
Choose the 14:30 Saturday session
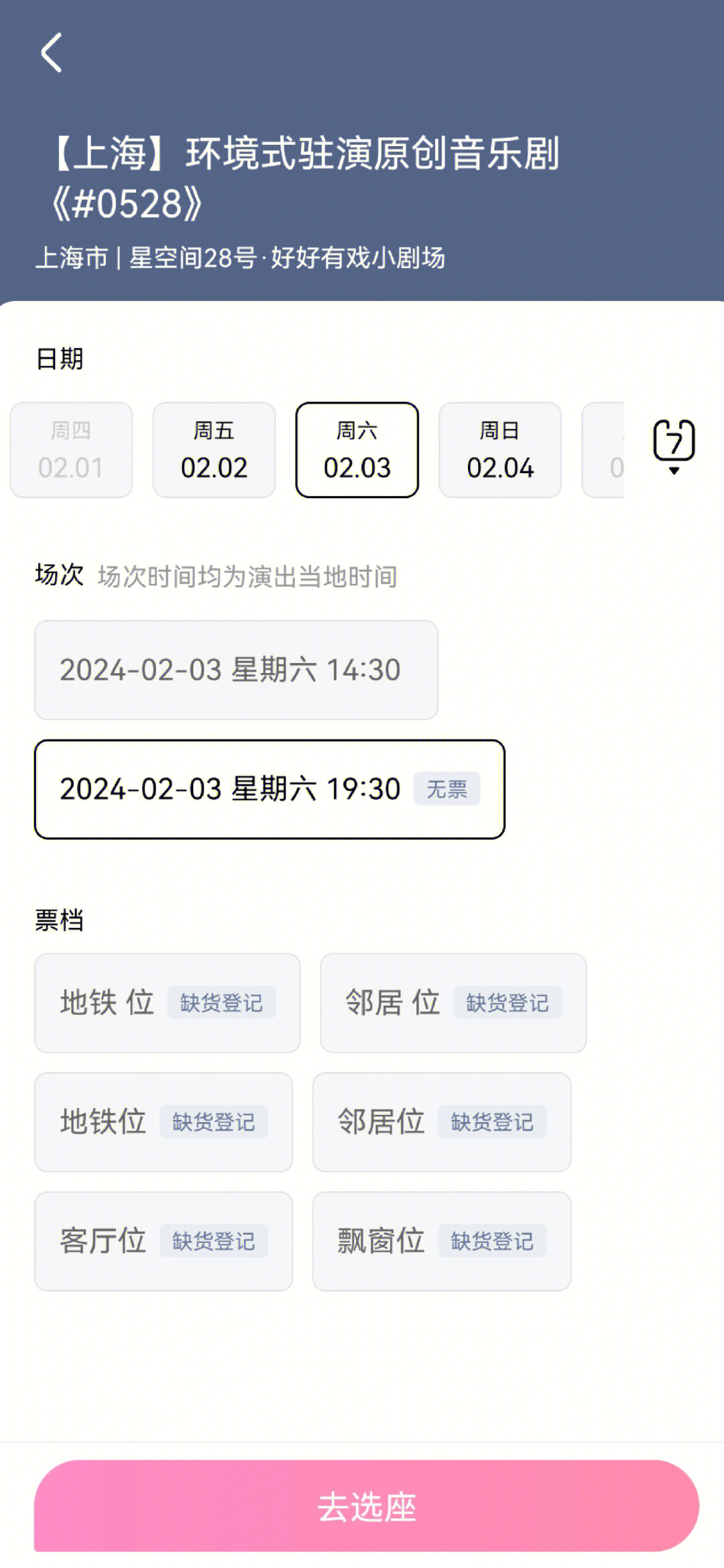click(x=236, y=670)
